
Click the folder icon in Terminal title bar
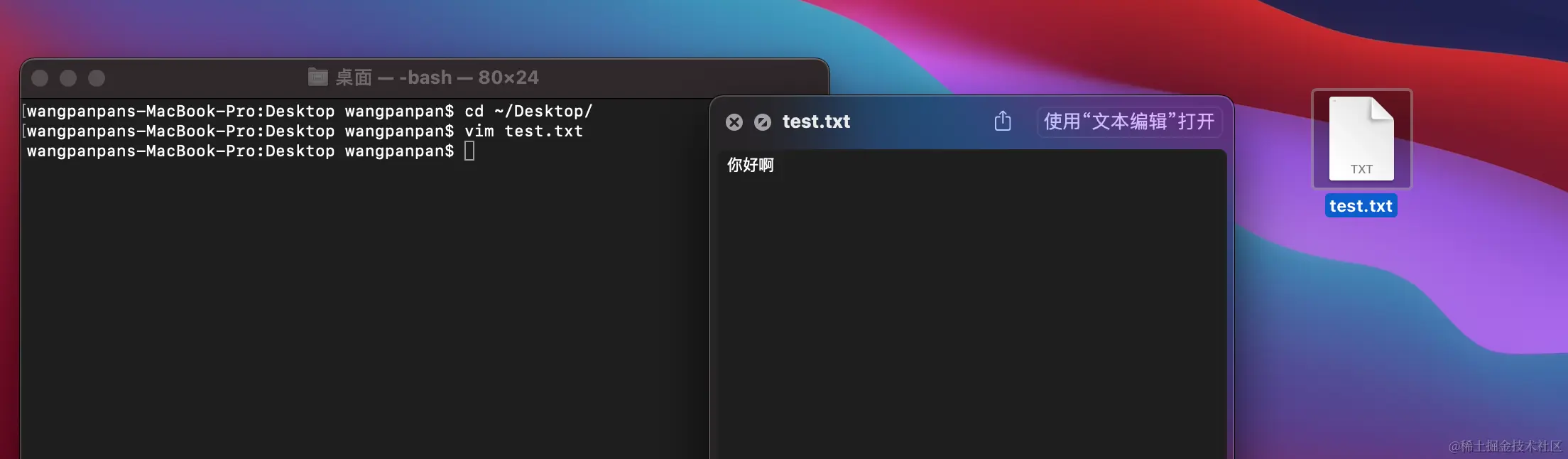point(317,77)
